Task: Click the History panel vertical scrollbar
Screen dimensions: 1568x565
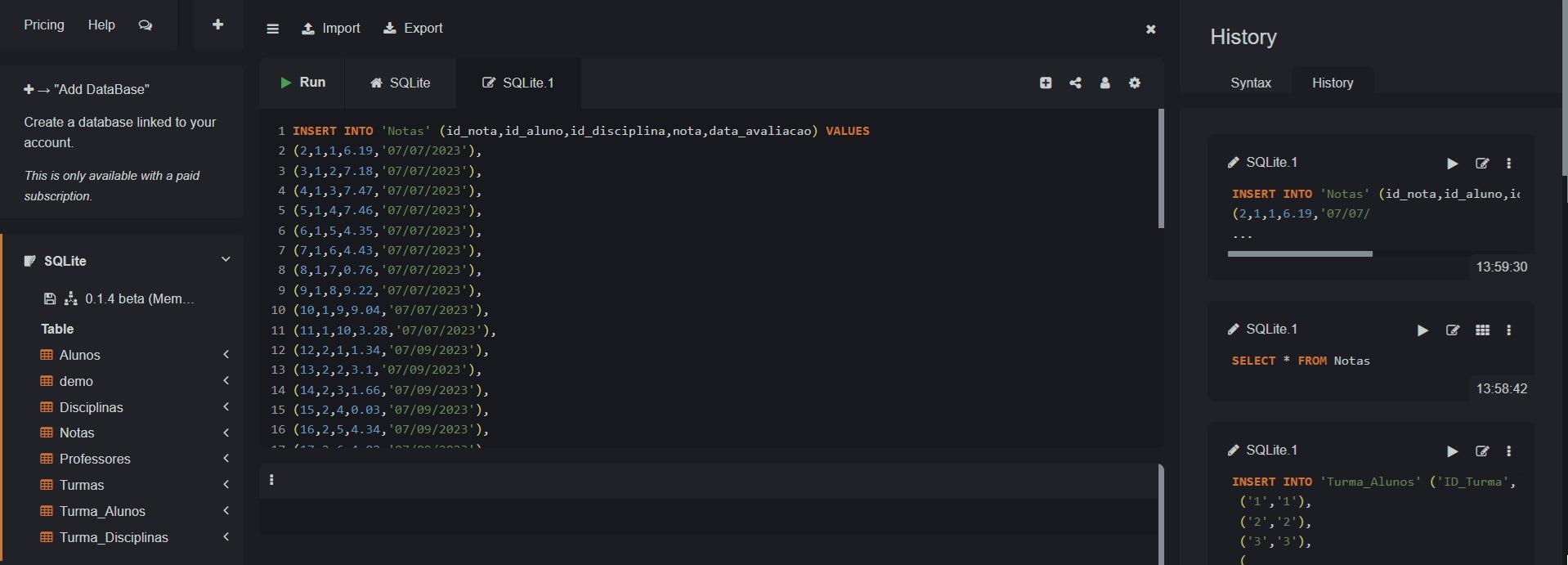Action: click(1565, 87)
